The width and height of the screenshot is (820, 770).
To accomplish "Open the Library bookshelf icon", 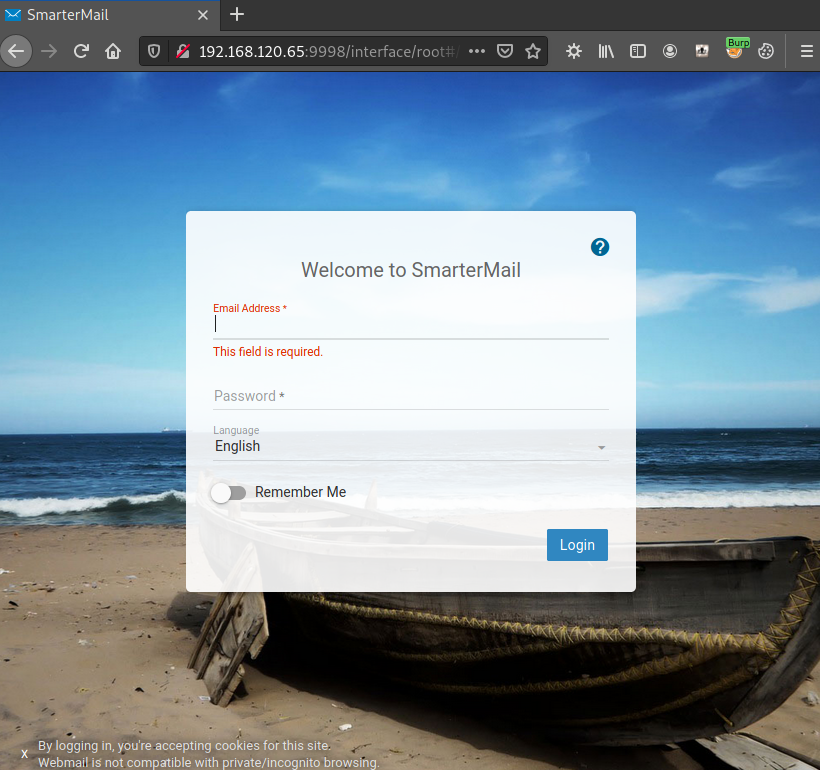I will [x=606, y=51].
